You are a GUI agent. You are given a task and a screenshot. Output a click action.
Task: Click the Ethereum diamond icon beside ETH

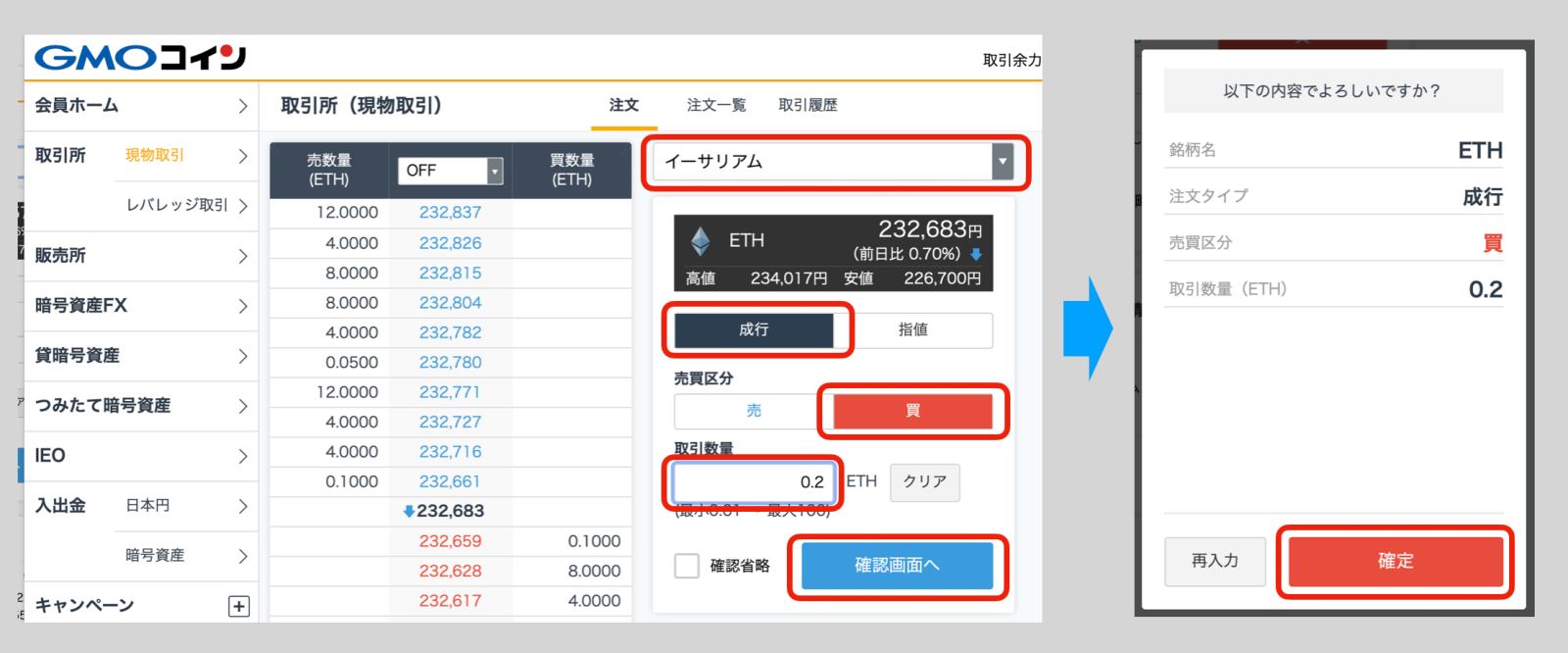click(700, 240)
